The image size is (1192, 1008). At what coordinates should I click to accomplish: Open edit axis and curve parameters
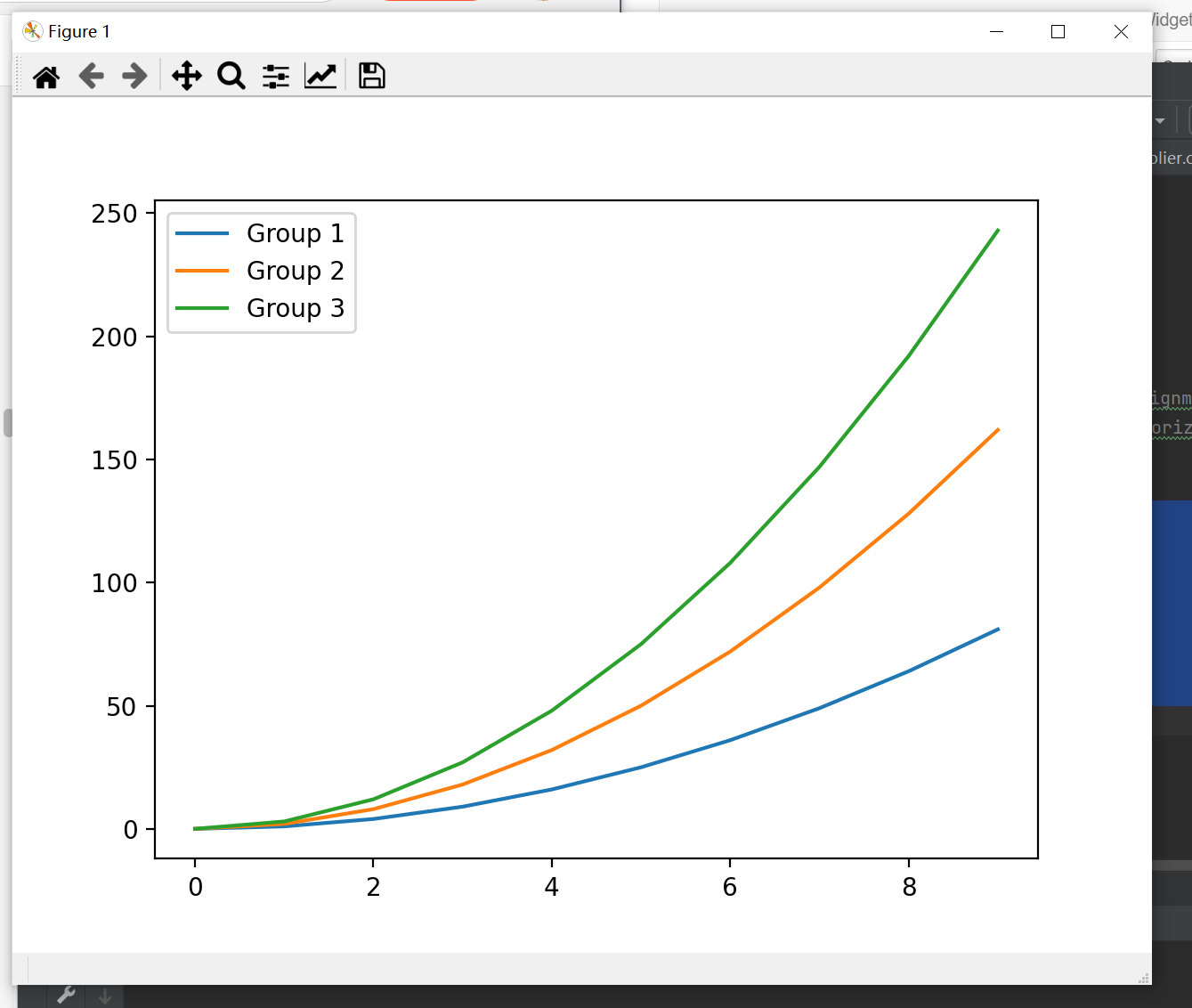point(320,77)
